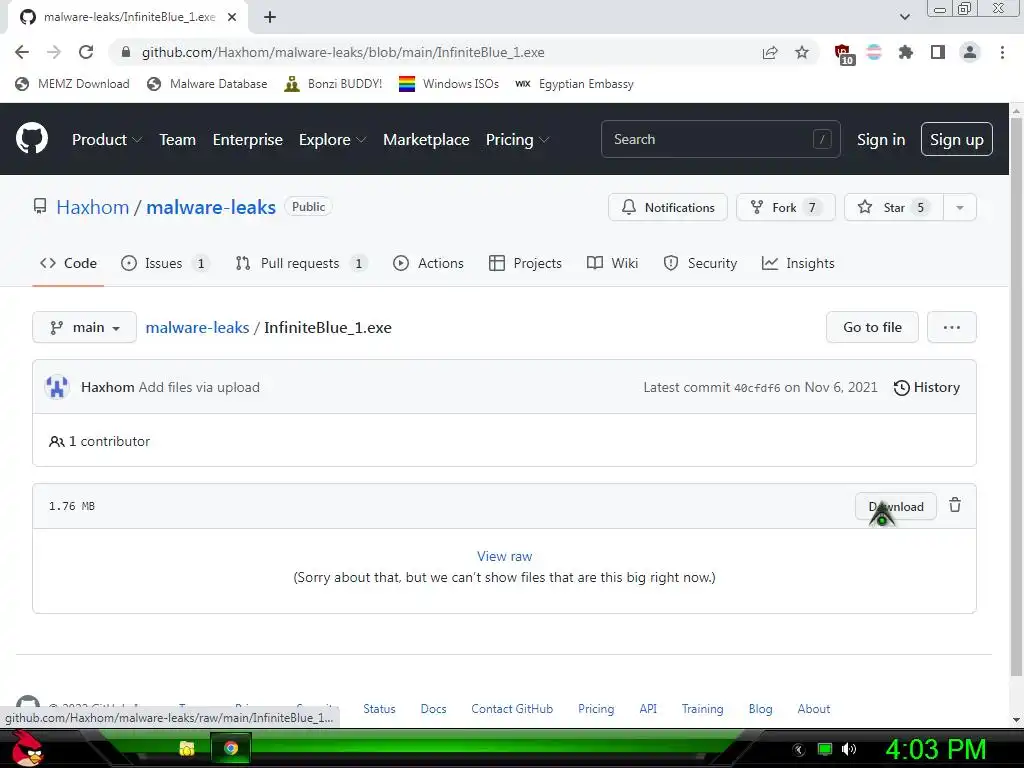Click the striped flag extension icon
Image resolution: width=1024 pixels, height=768 pixels.
coord(874,52)
